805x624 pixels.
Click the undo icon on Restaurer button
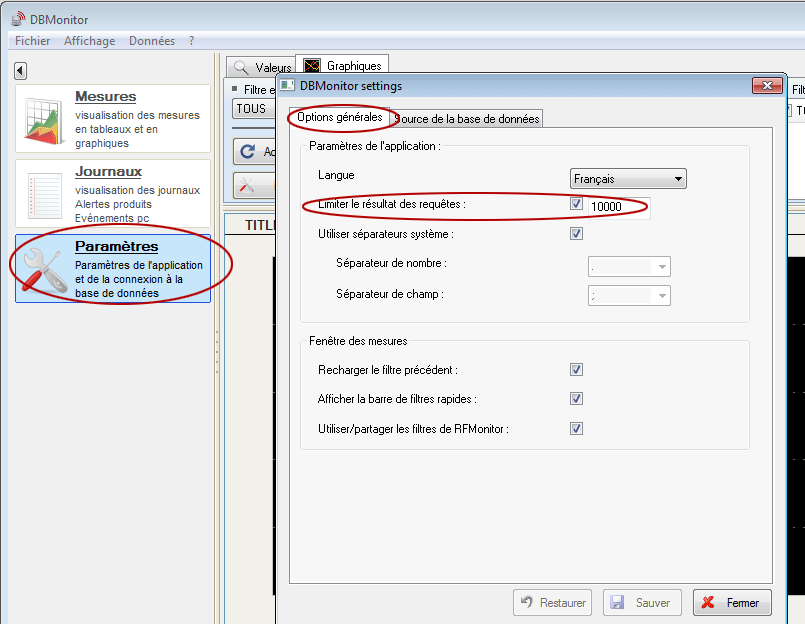click(x=527, y=601)
